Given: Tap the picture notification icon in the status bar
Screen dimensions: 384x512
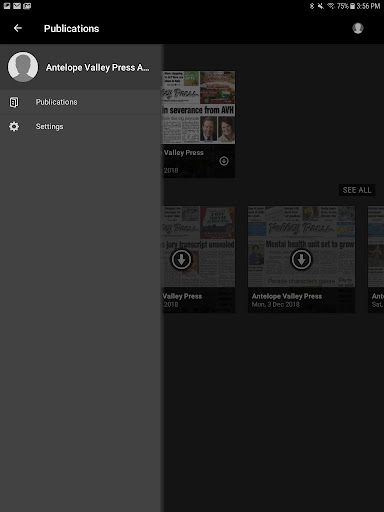Looking at the screenshot, I should (x=7, y=6).
